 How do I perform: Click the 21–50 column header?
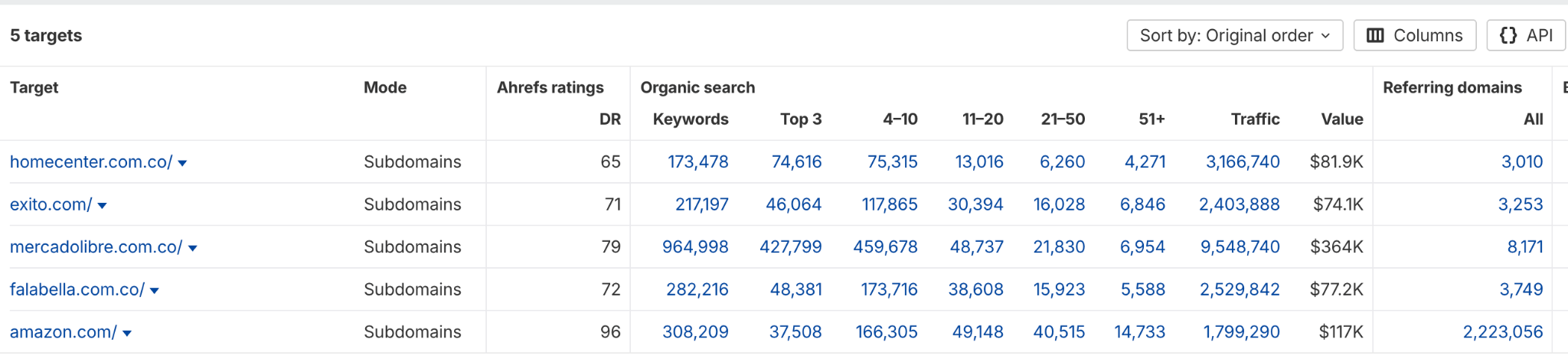click(1063, 119)
